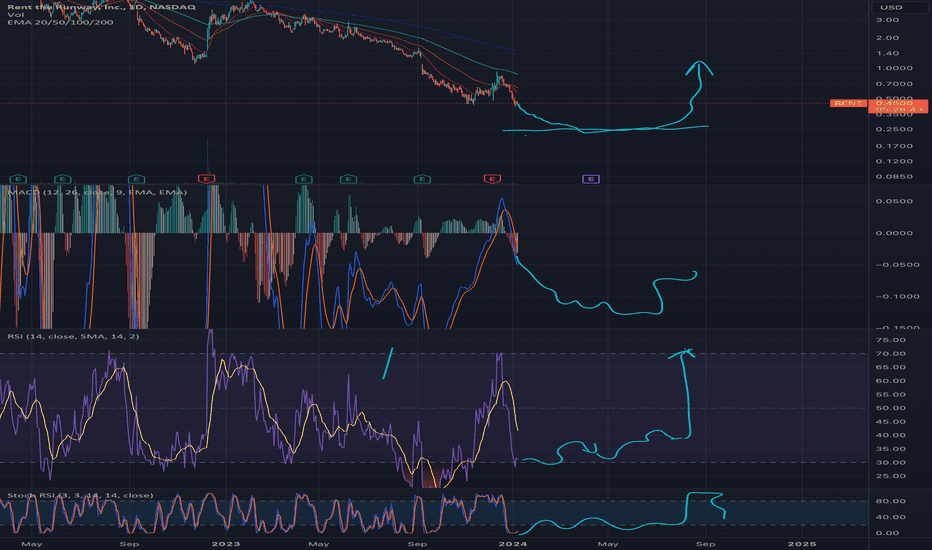The height and width of the screenshot is (550, 932).
Task: Select the Vol indicator legend
Action: point(15,15)
